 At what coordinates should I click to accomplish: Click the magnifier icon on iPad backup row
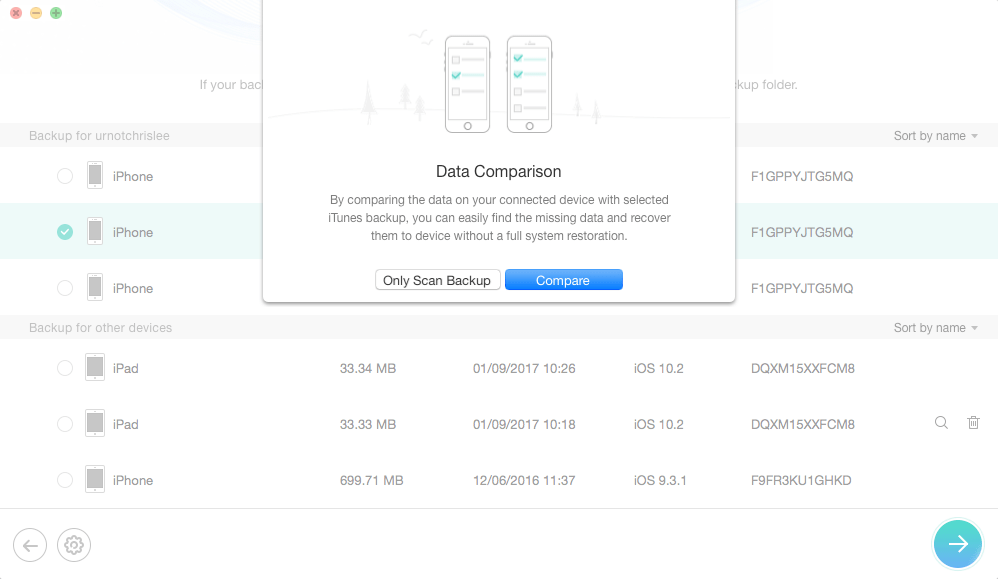[x=941, y=423]
